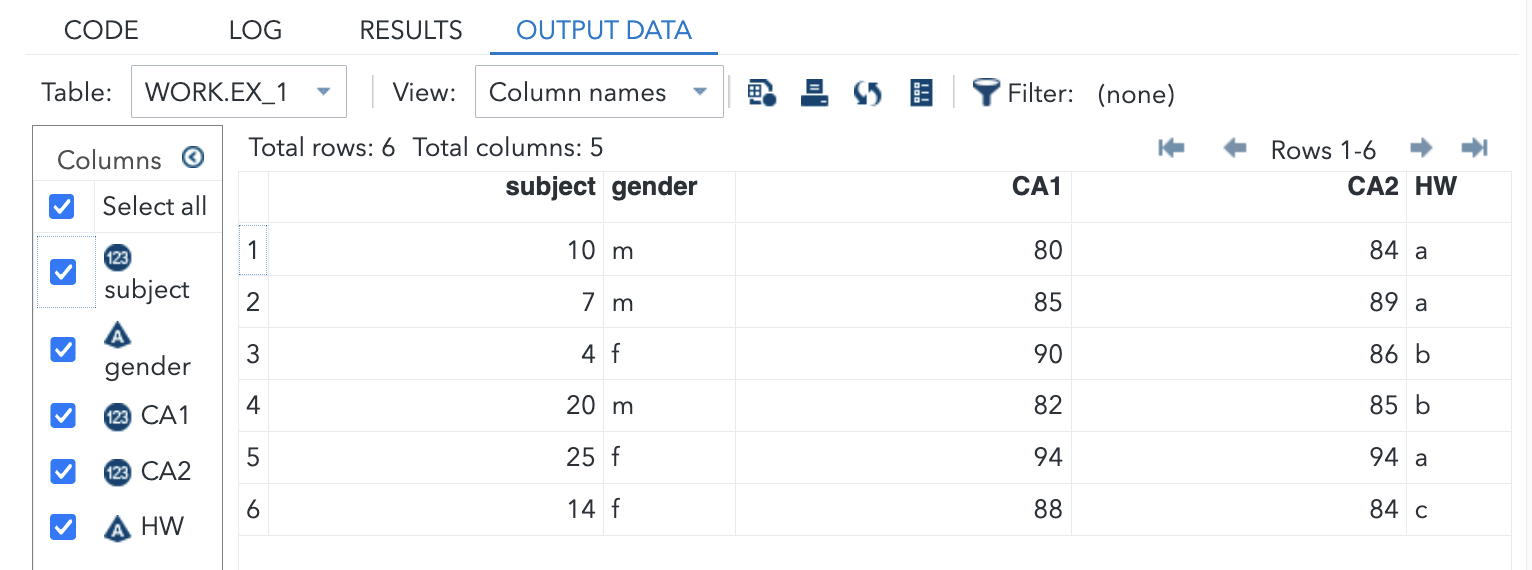Click the column display list icon

921,93
